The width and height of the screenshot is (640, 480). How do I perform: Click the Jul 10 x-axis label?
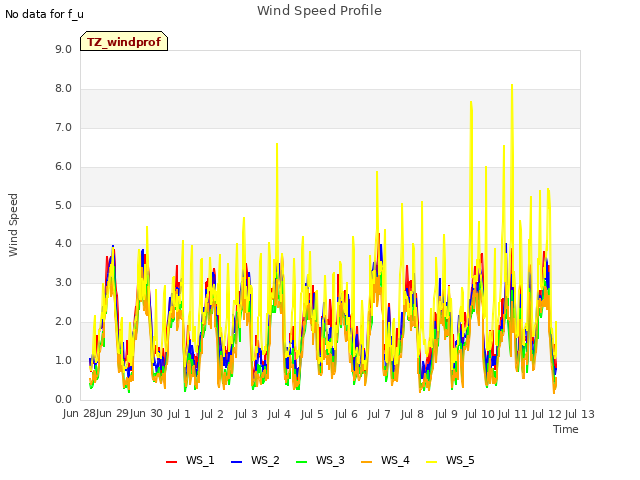point(480,414)
